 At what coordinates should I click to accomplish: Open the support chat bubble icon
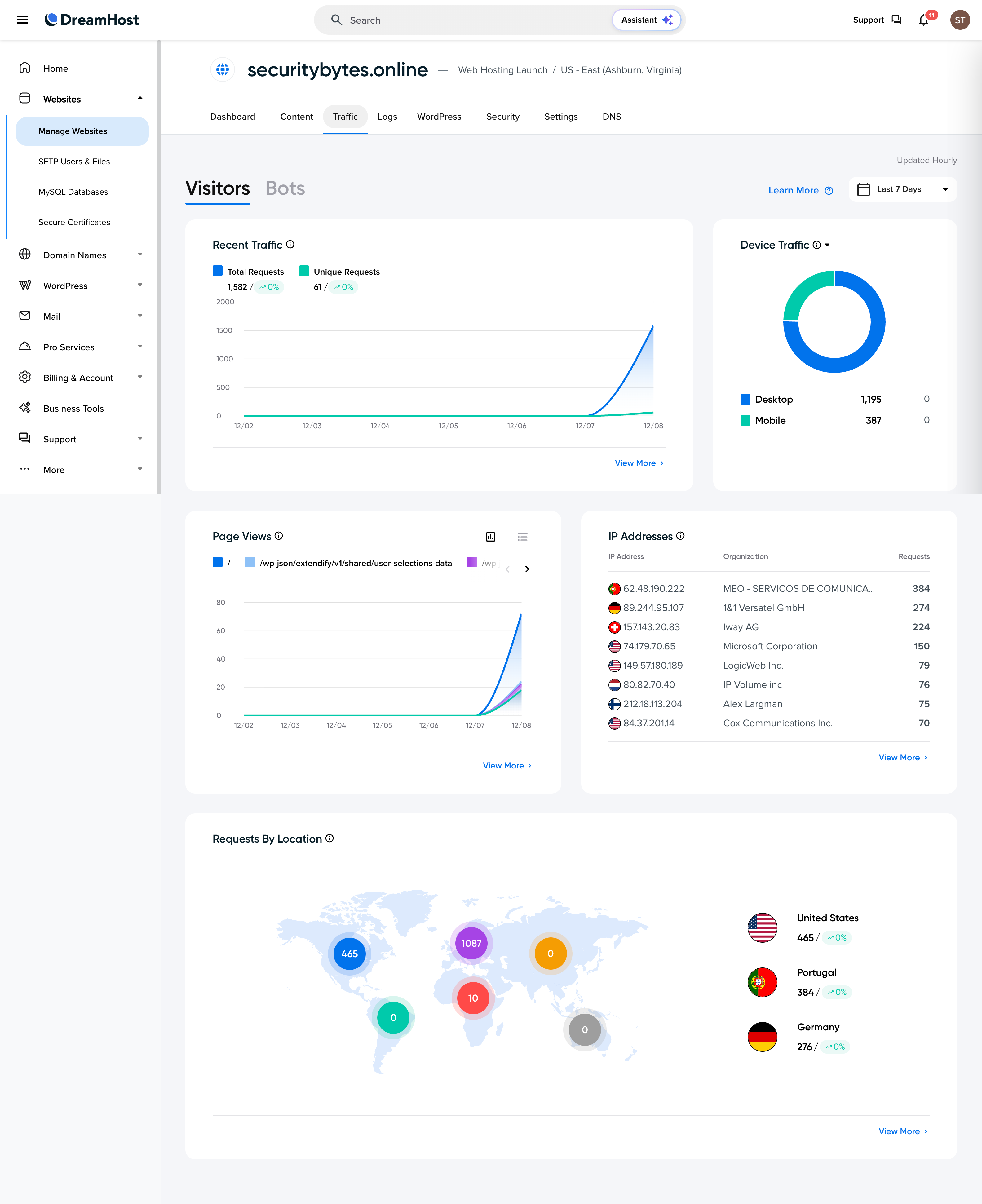pos(896,20)
